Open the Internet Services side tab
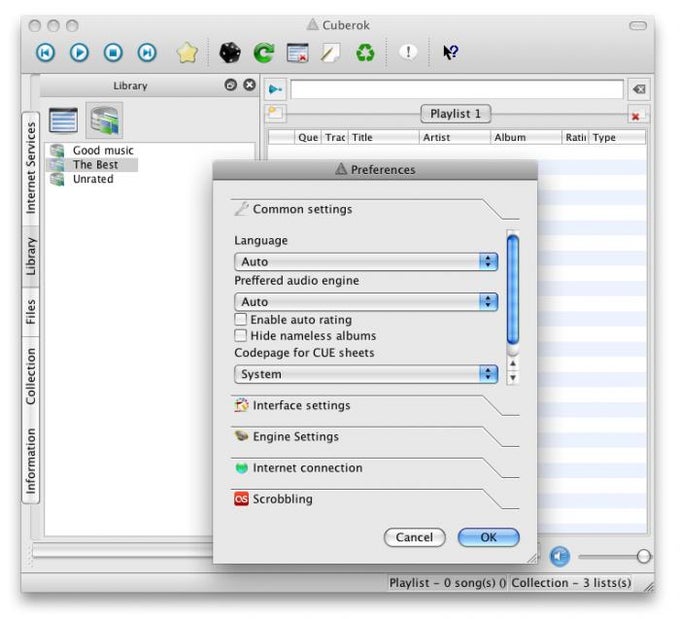 coord(30,168)
